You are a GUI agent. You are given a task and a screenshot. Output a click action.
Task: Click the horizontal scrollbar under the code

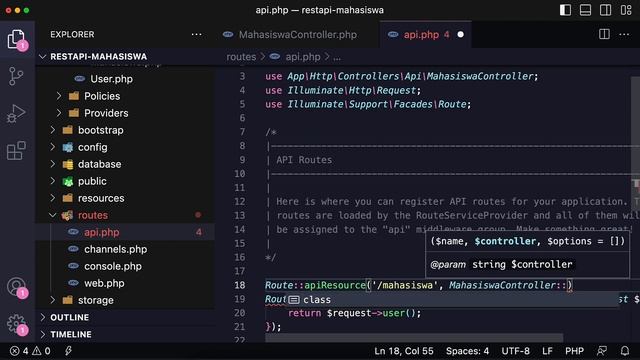(414, 338)
